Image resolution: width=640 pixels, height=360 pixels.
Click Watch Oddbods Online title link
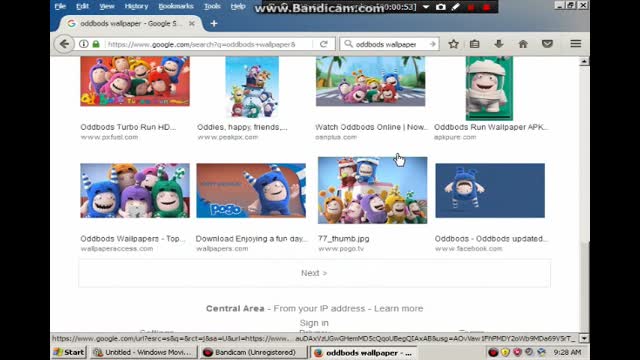pyautogui.click(x=372, y=127)
